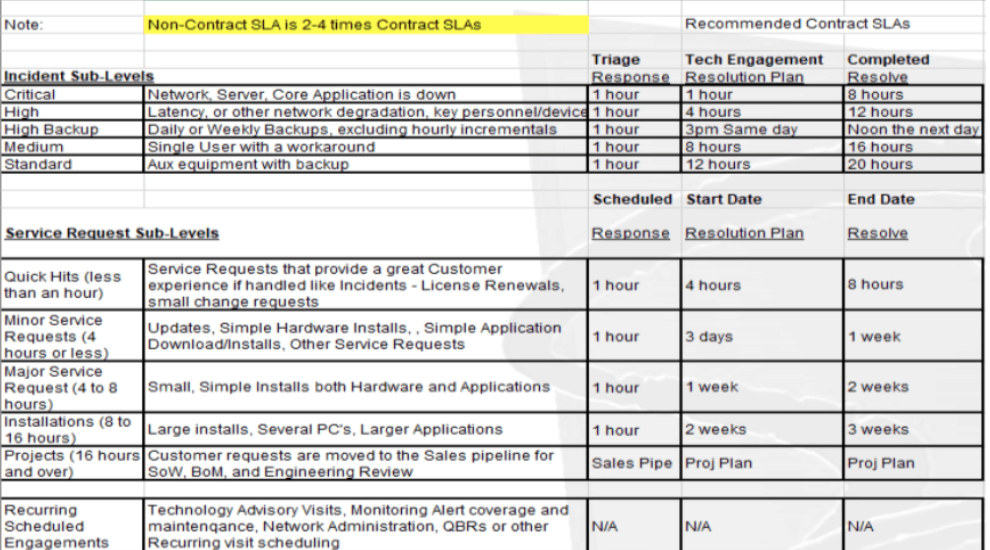
Task: Click the '12 hours' resolve cell for High
Action: 912,112
